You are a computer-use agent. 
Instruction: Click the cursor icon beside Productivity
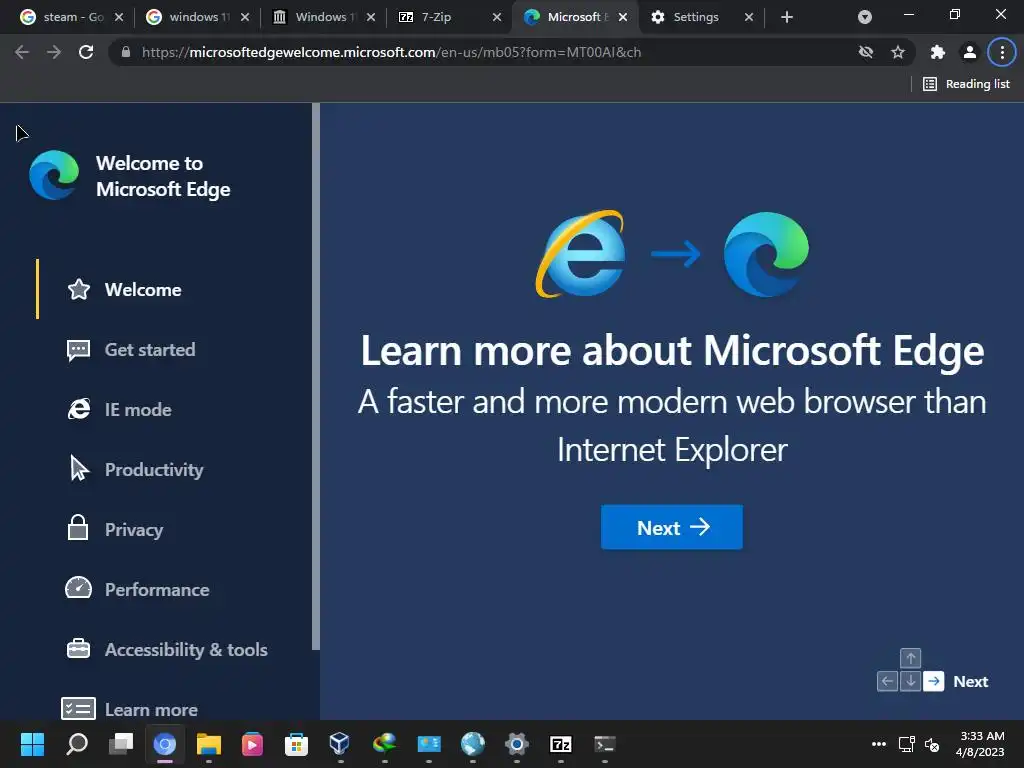pyautogui.click(x=79, y=469)
